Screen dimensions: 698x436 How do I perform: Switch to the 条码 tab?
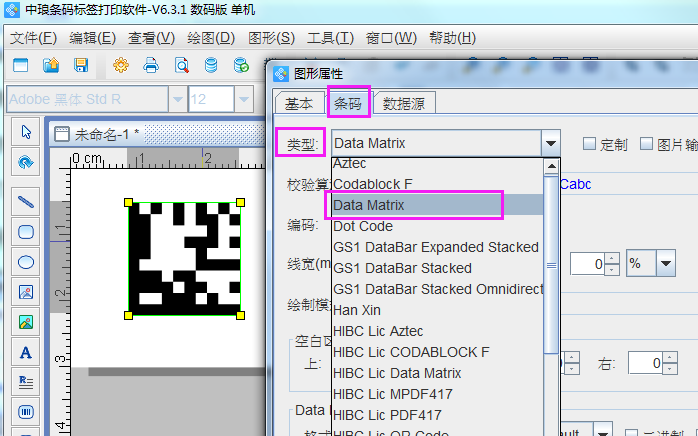pyautogui.click(x=348, y=103)
